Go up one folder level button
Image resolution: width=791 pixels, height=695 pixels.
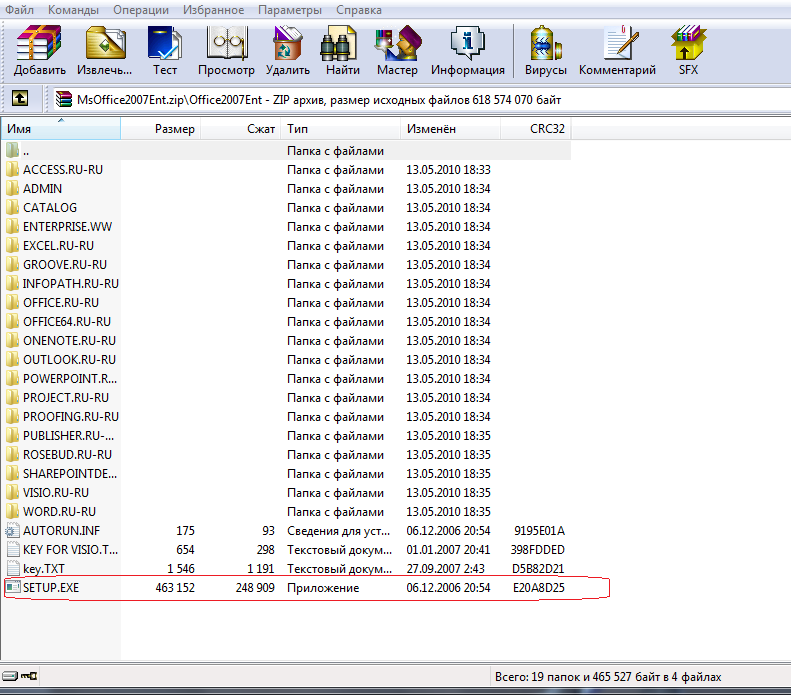click(20, 98)
